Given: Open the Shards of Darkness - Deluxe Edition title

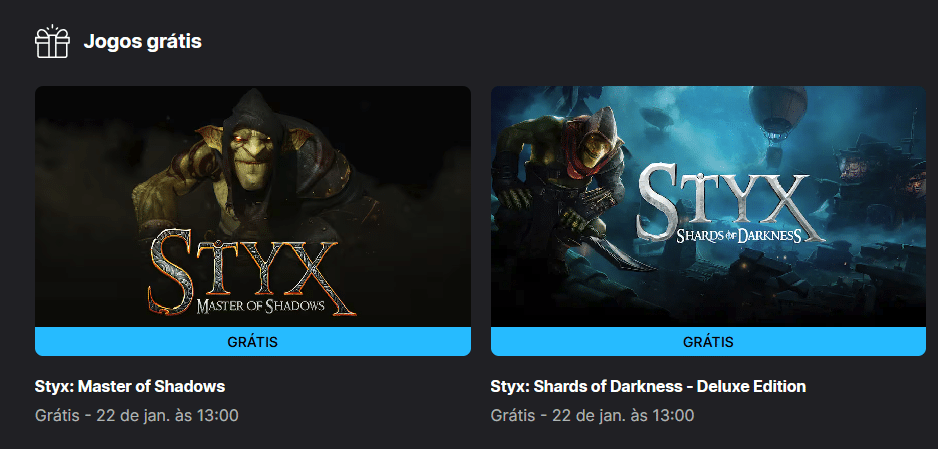Looking at the screenshot, I should (x=648, y=386).
